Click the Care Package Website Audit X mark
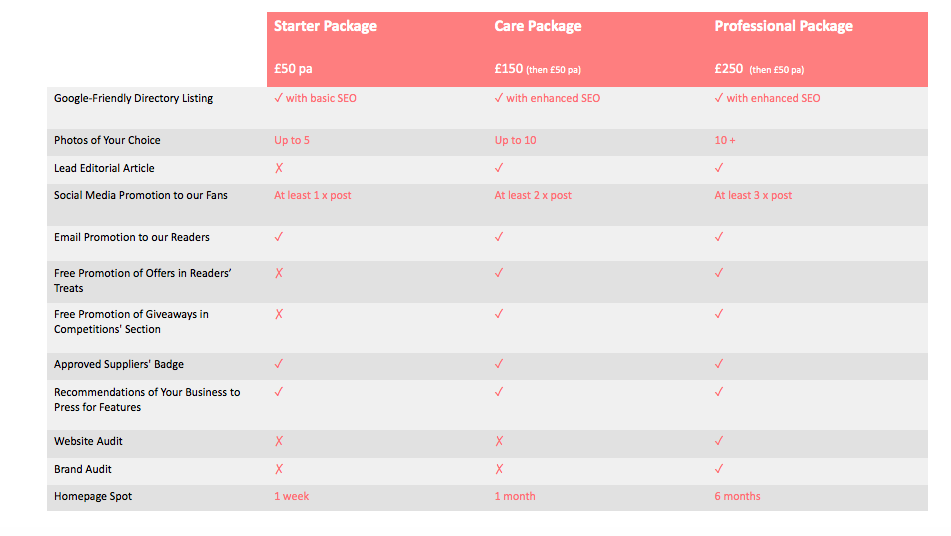This screenshot has width=951, height=536. pos(499,441)
